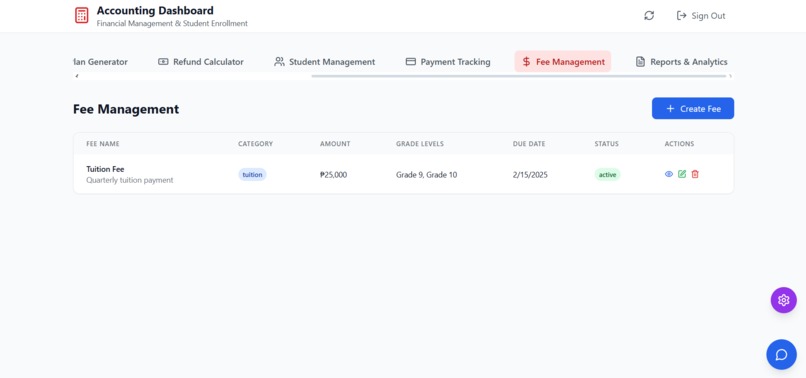Open the blue chat bubble button
This screenshot has width=806, height=378.
coord(781,354)
